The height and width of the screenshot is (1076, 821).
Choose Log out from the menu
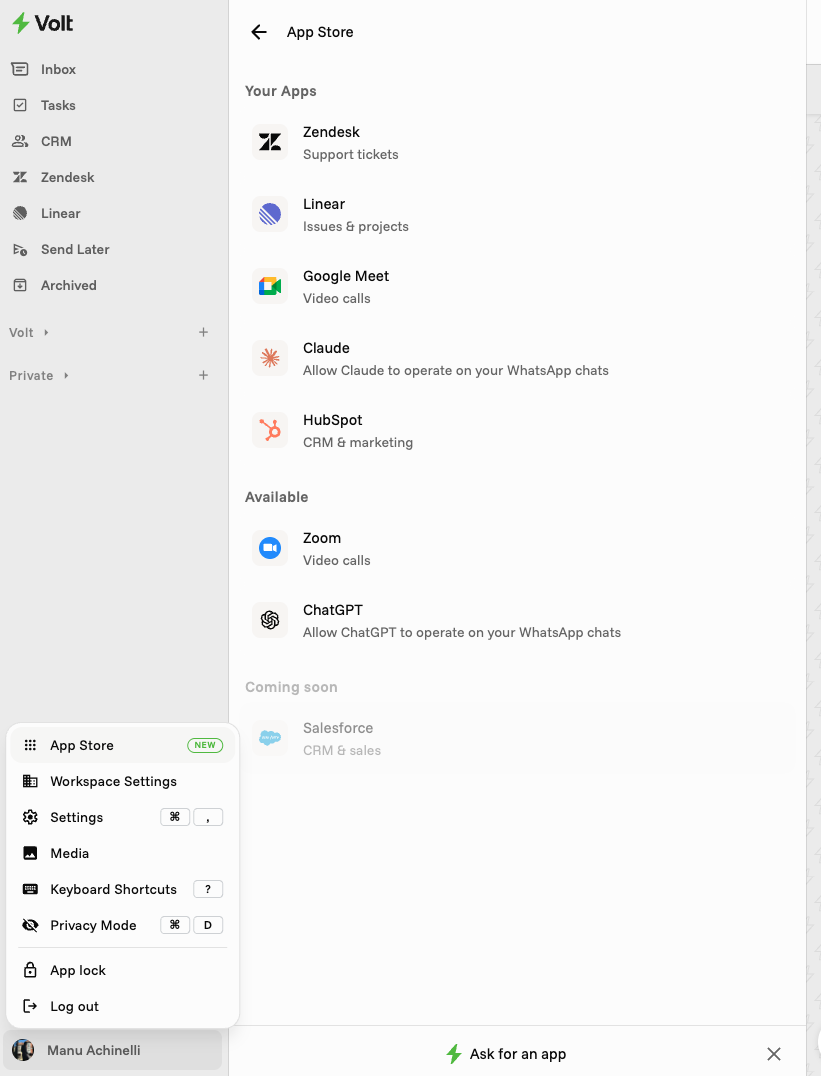123,1006
